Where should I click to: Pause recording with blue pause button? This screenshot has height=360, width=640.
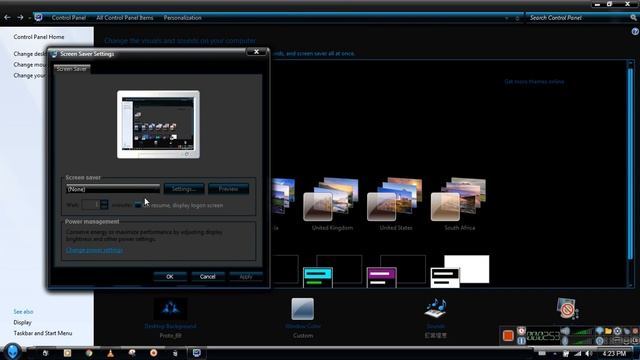[x=521, y=340]
